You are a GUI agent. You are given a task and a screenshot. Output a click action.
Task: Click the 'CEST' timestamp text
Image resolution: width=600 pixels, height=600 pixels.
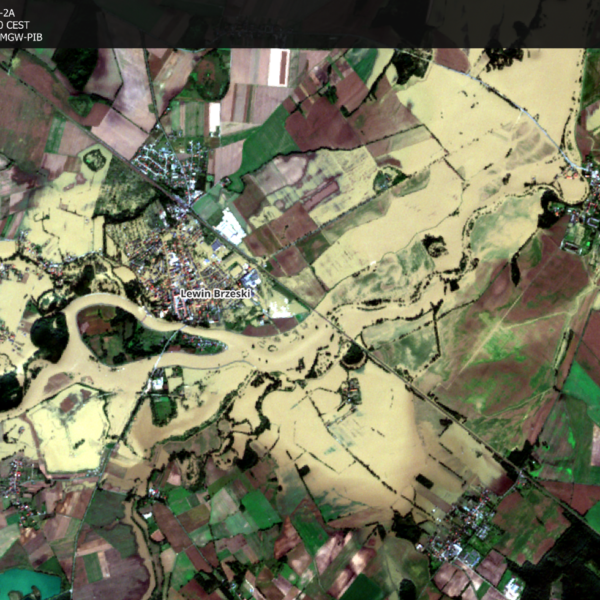coord(17,25)
